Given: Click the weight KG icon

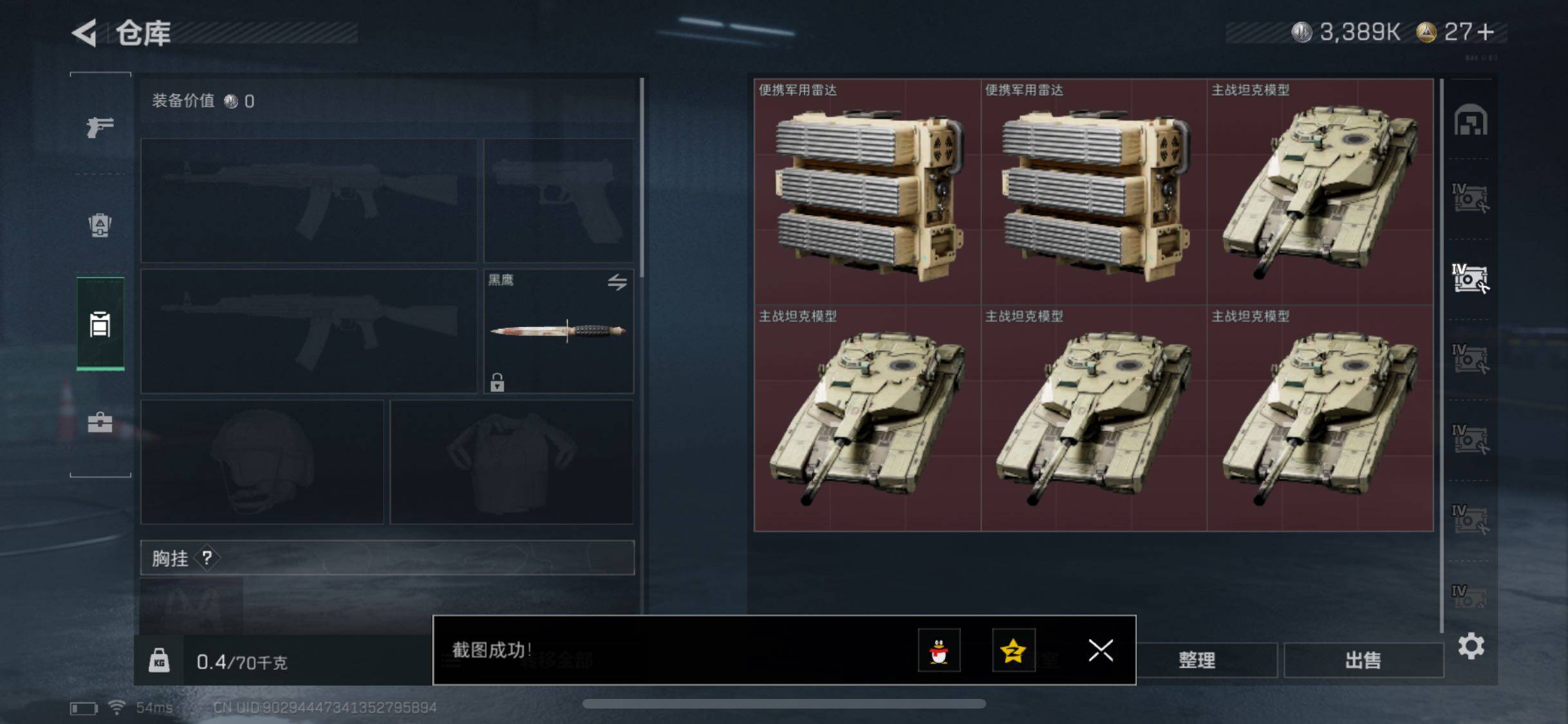Looking at the screenshot, I should point(159,661).
